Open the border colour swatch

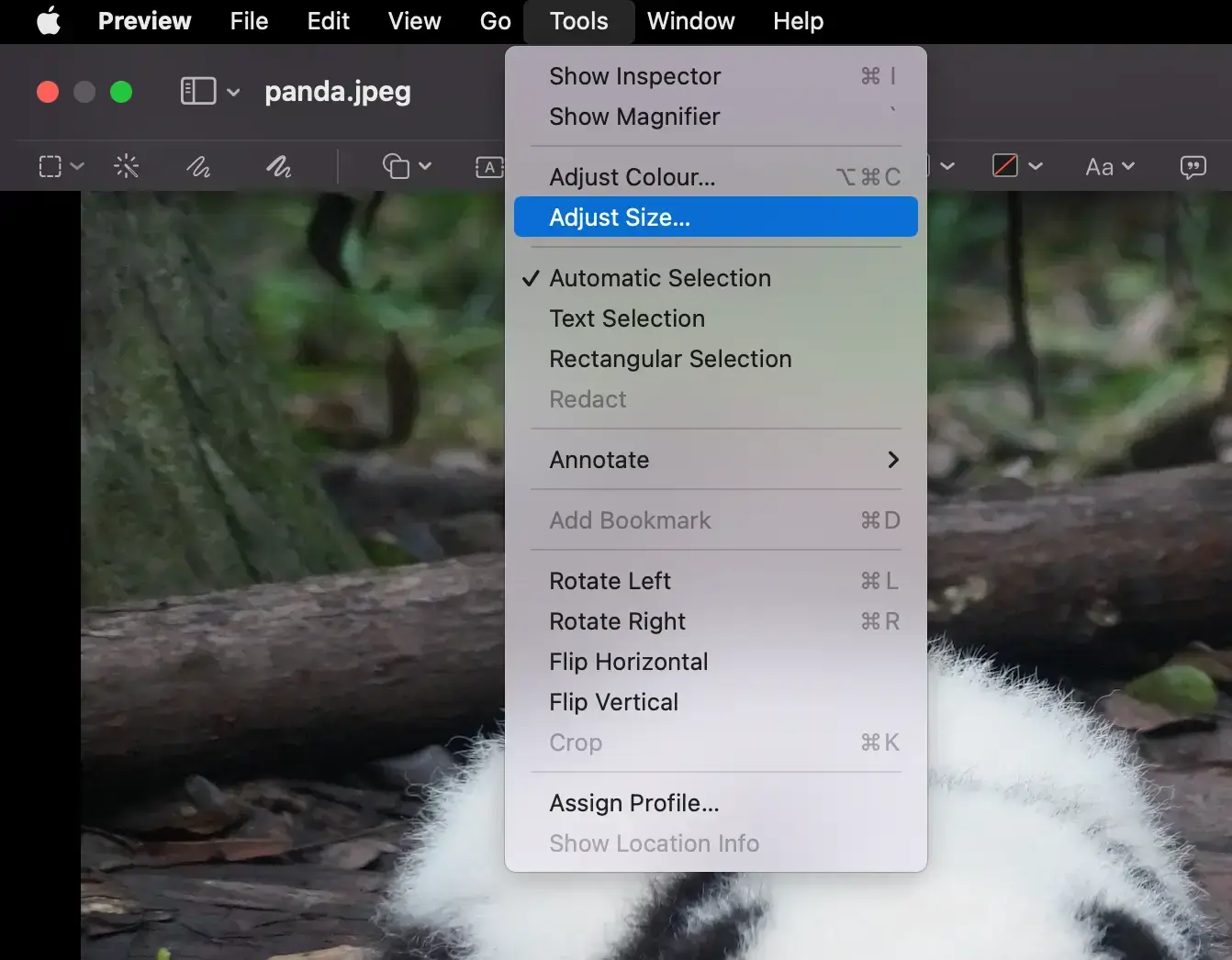(x=1005, y=165)
